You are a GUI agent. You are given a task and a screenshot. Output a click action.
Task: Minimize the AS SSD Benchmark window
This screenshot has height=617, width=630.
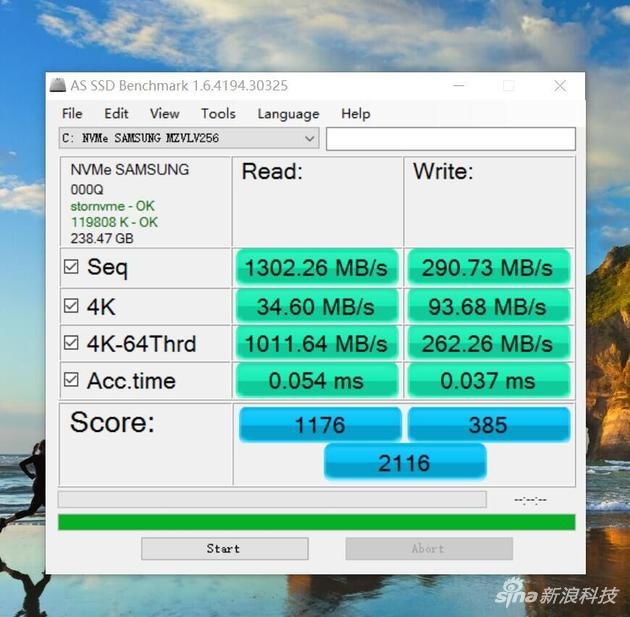[x=458, y=86]
